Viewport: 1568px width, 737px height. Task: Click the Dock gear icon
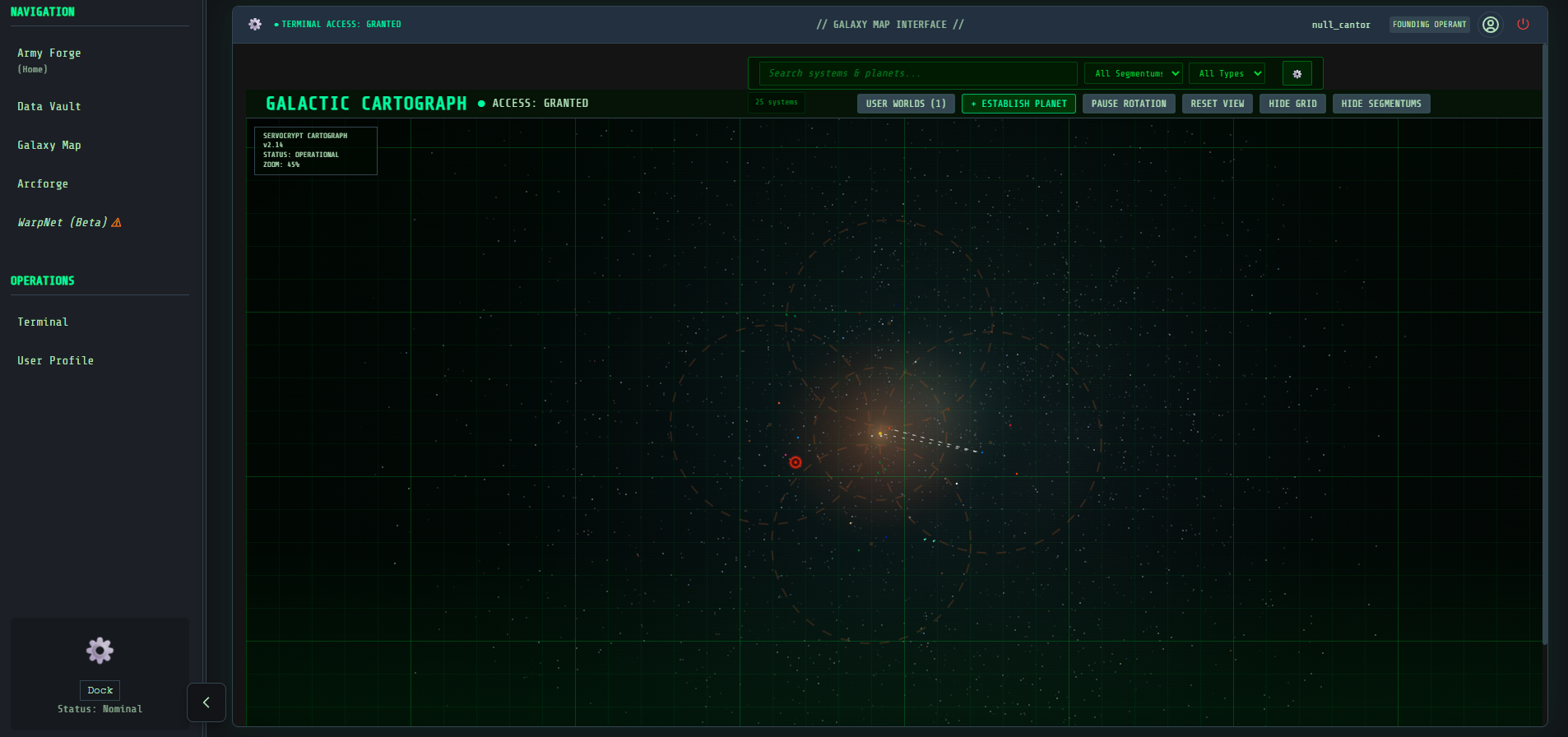100,651
